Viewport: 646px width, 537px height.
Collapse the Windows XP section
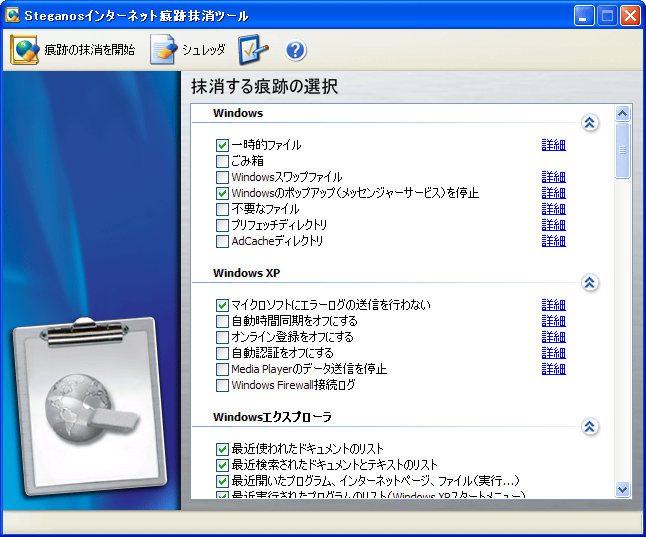(x=590, y=283)
